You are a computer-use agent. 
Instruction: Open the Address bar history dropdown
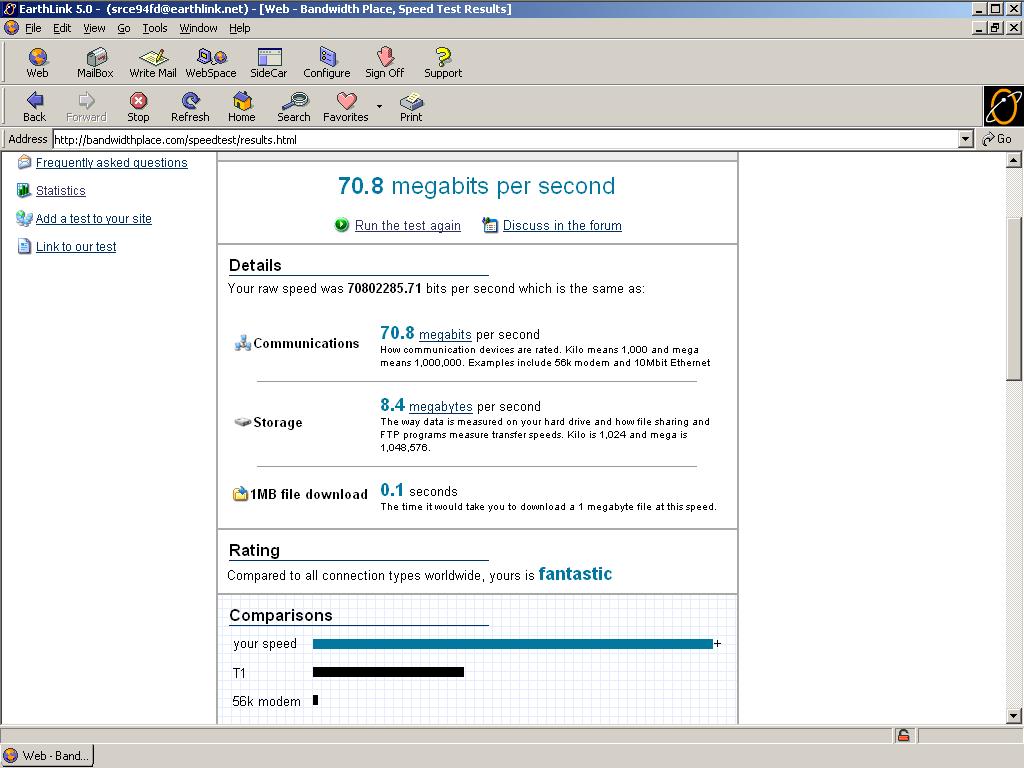pos(966,140)
